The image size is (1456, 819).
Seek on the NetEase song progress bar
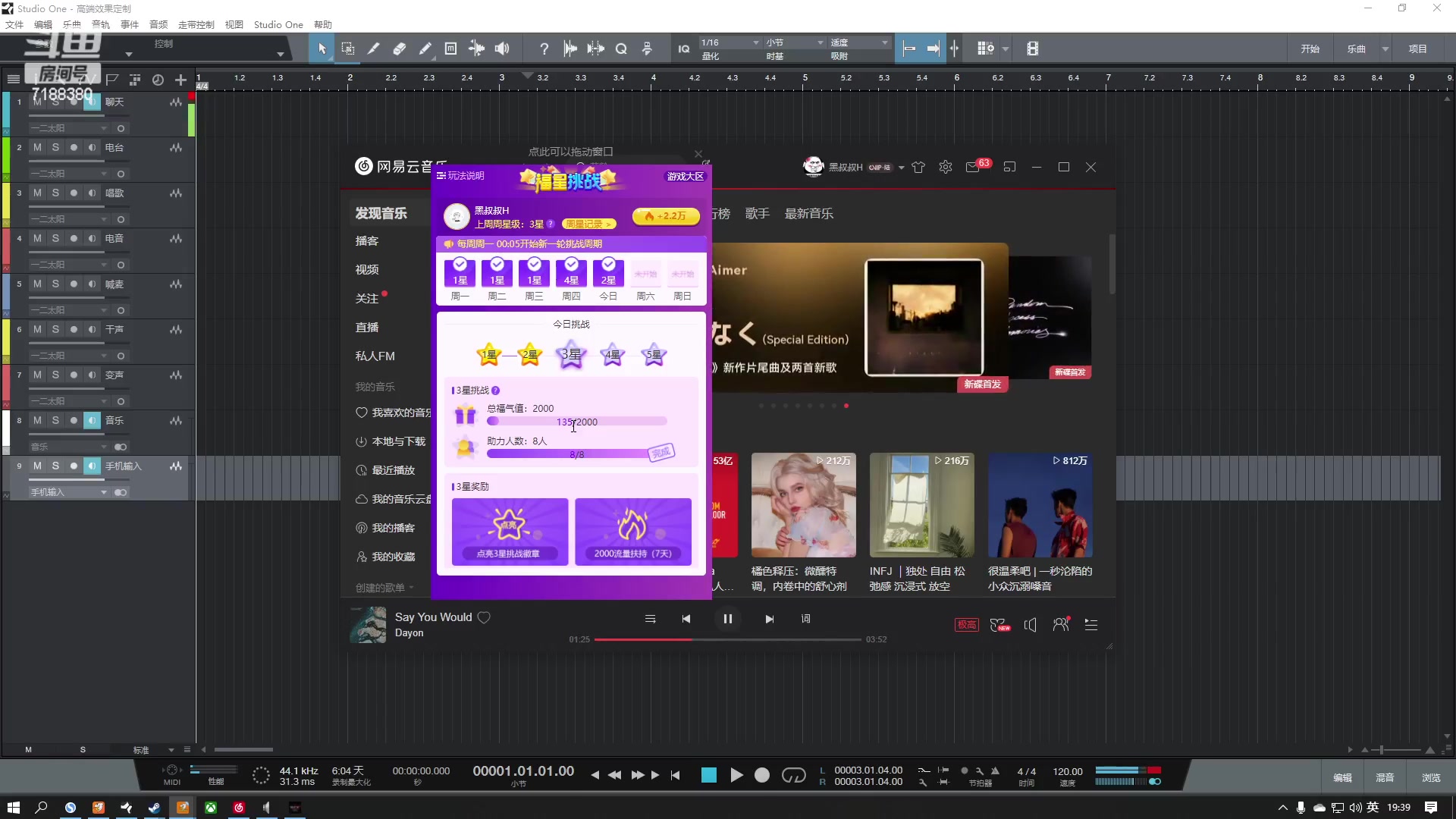(x=727, y=639)
